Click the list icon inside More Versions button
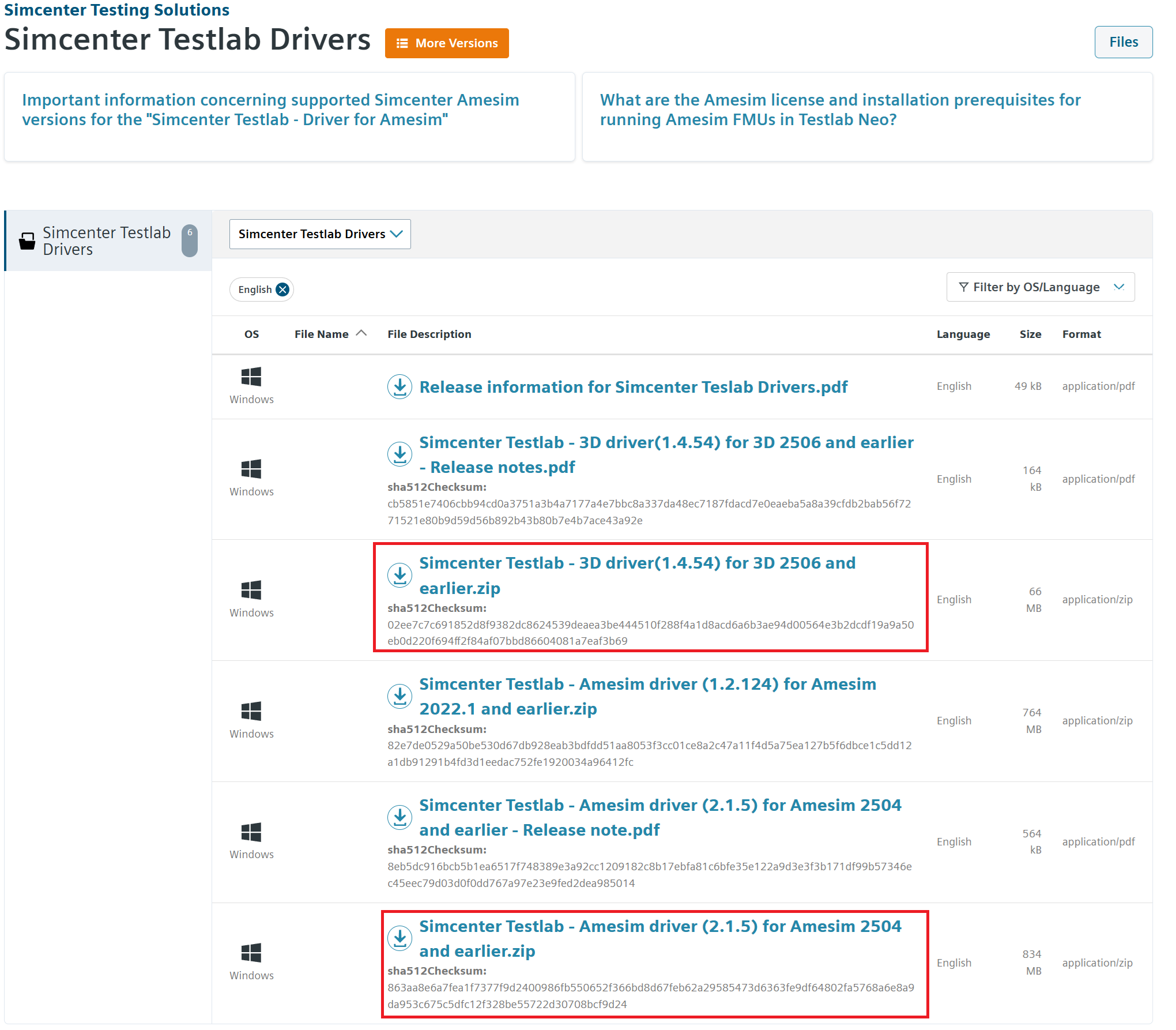1176x1030 pixels. 402,43
